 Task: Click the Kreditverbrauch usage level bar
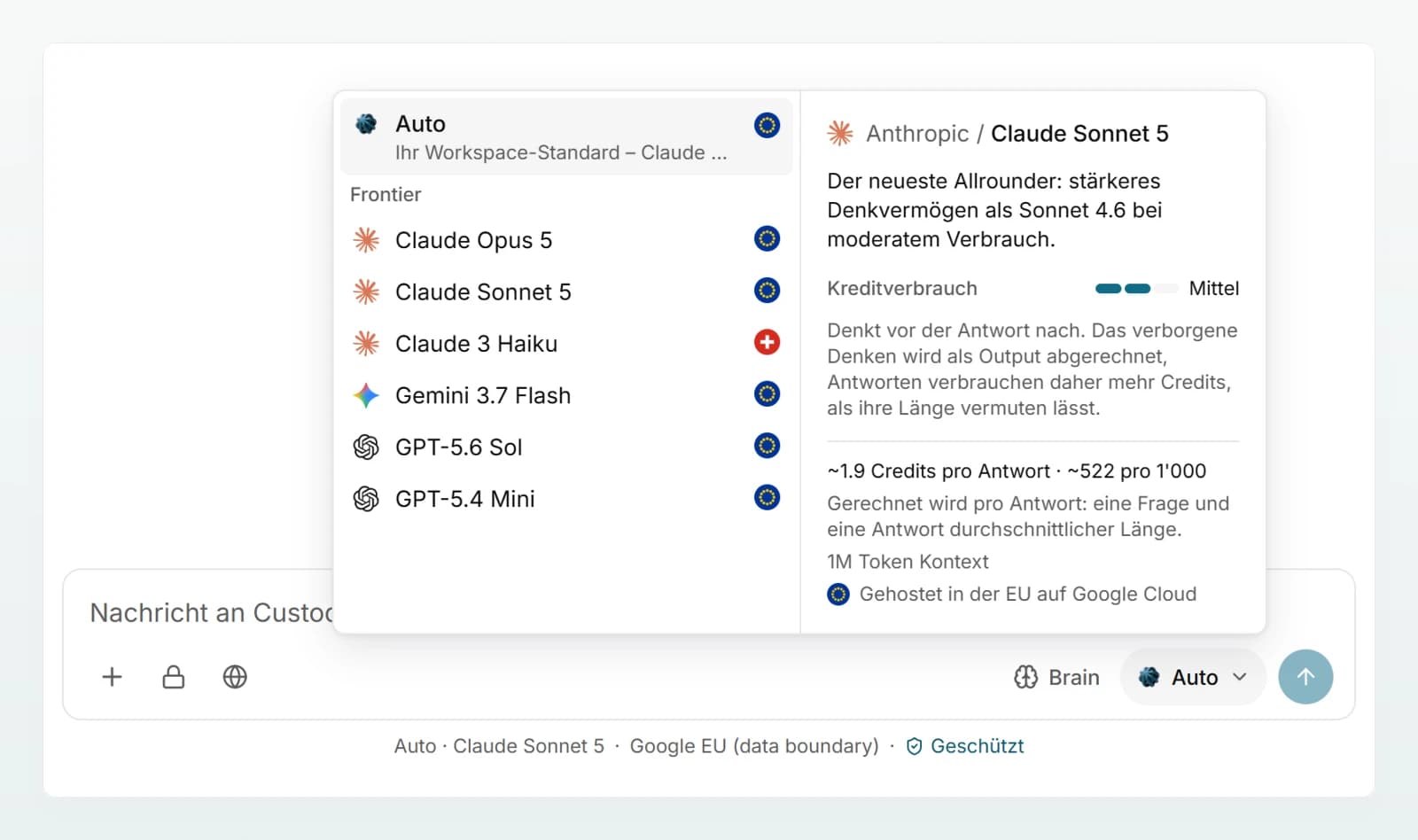(x=1136, y=289)
